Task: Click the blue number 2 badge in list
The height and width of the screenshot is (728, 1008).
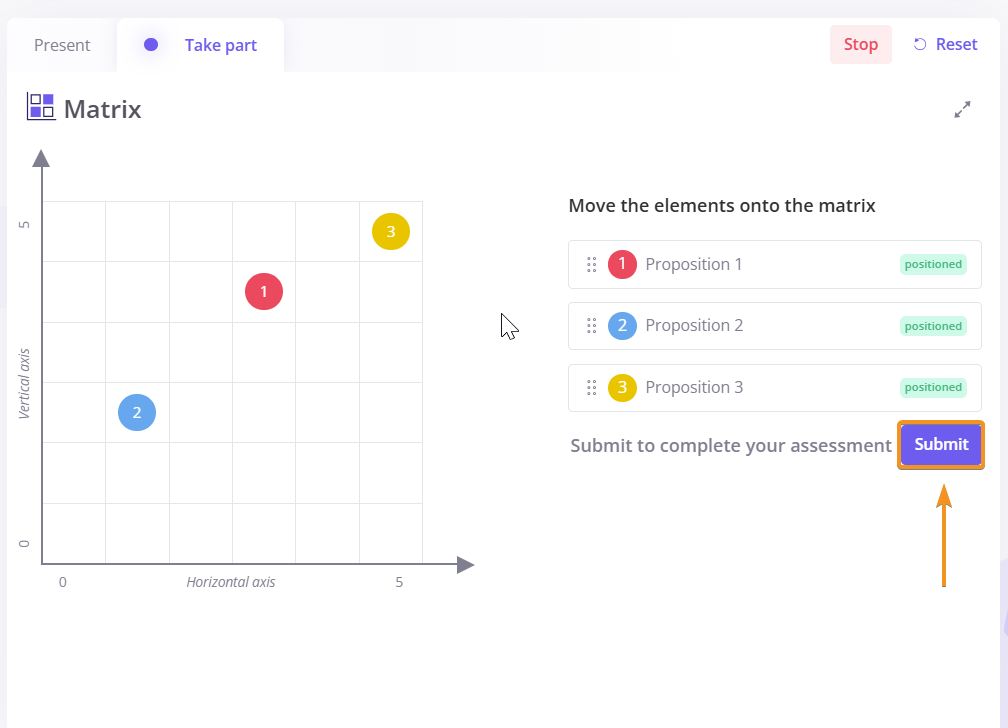Action: point(622,326)
